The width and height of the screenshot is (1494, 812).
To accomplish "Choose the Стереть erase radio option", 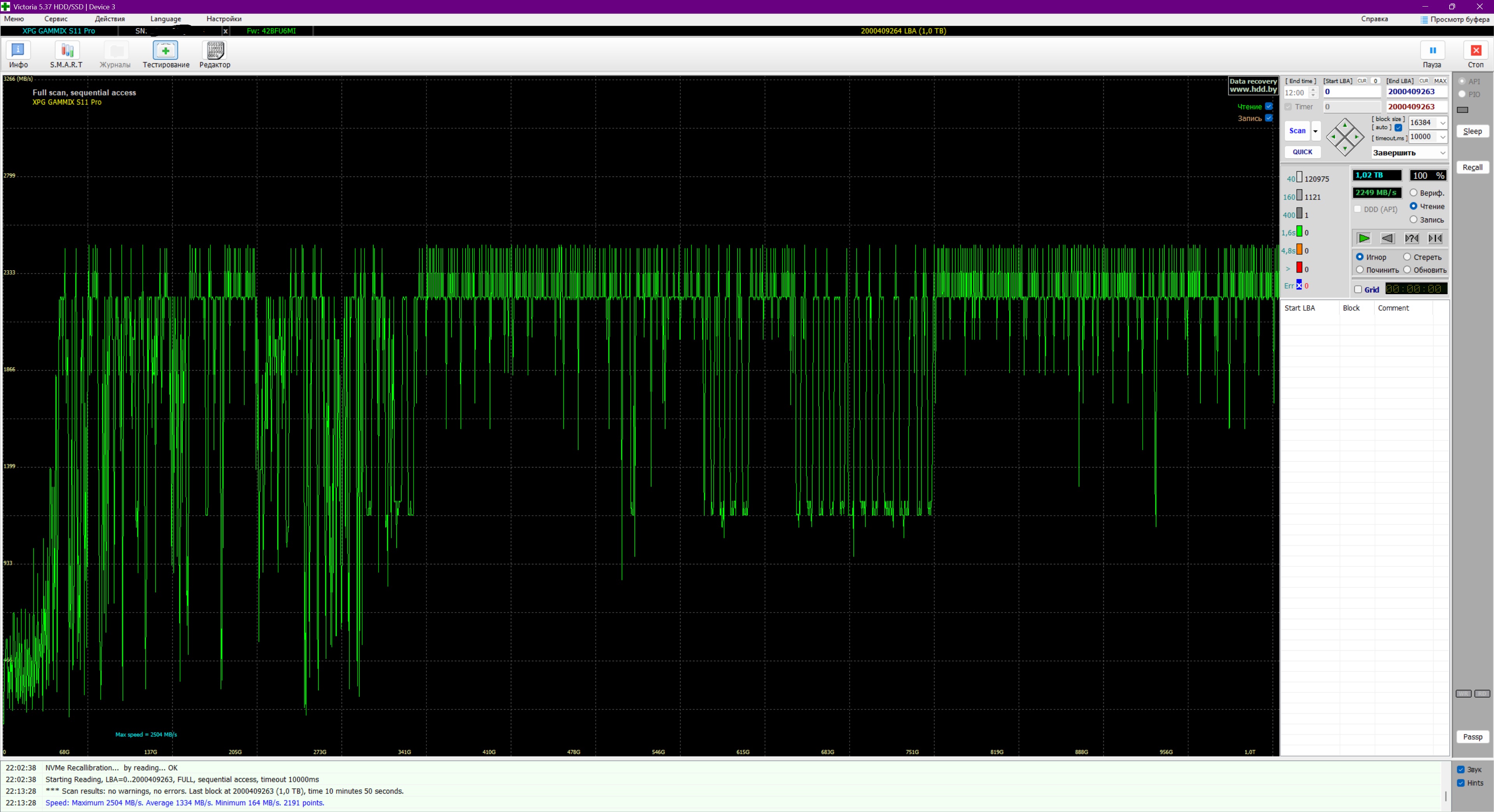I will click(x=1407, y=257).
